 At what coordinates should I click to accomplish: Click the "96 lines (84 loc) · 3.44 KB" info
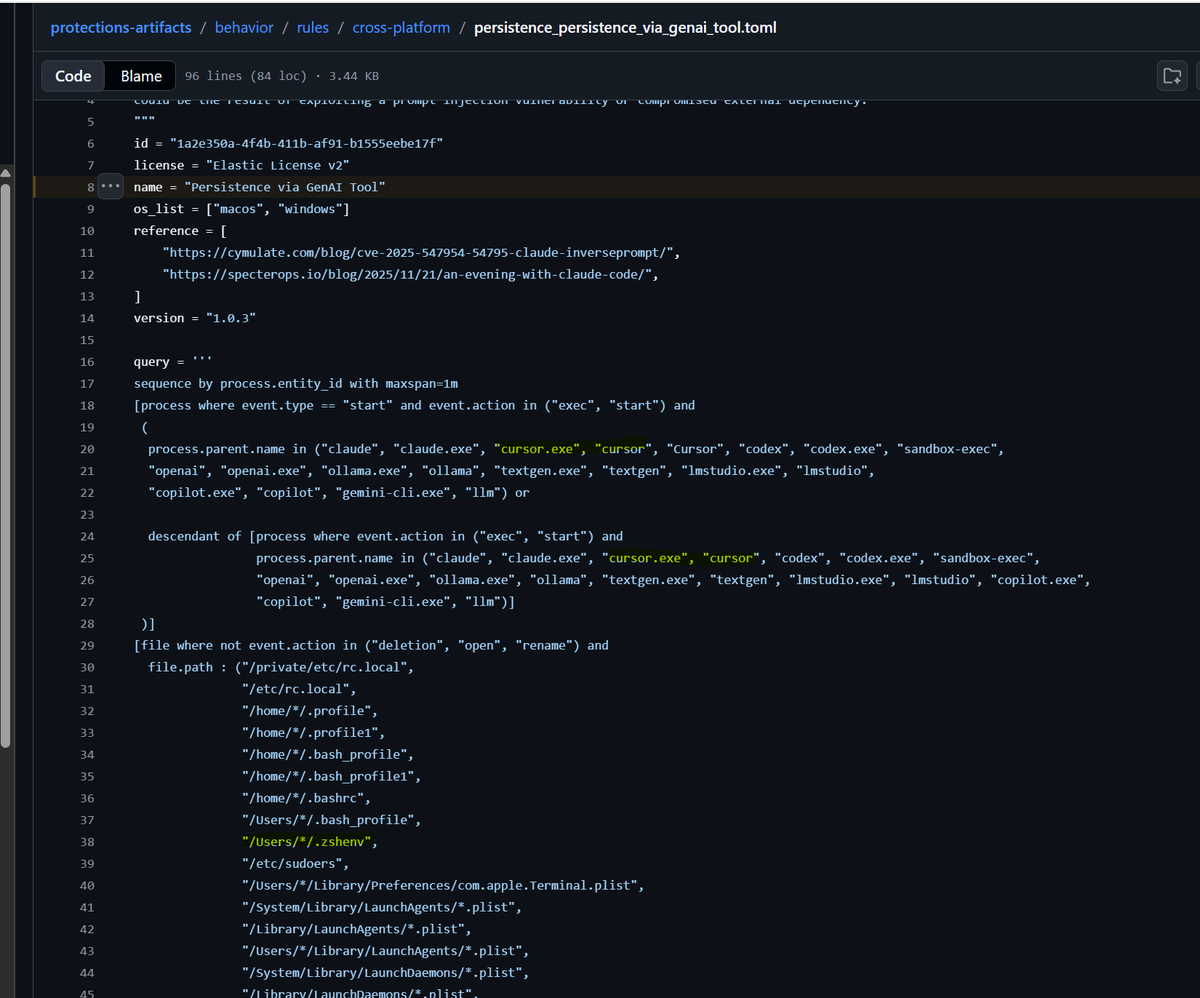(x=281, y=76)
